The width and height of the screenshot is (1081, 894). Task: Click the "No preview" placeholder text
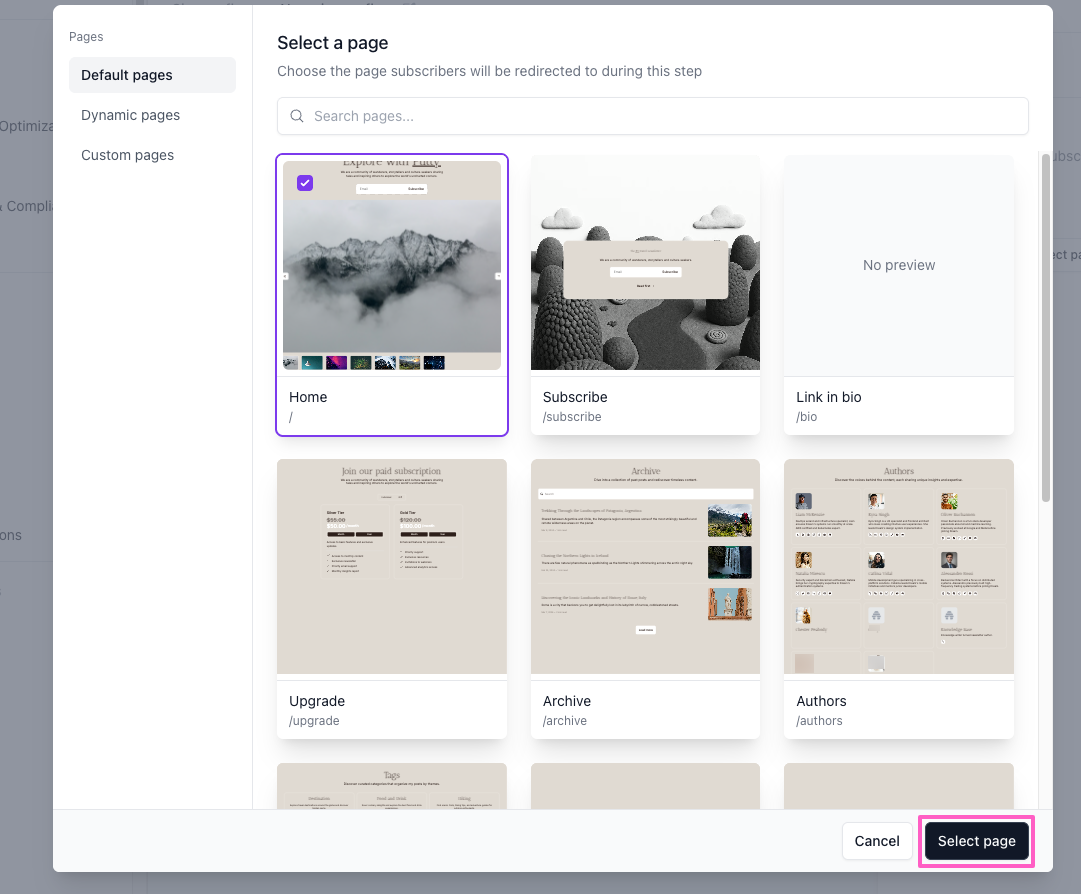pos(899,265)
